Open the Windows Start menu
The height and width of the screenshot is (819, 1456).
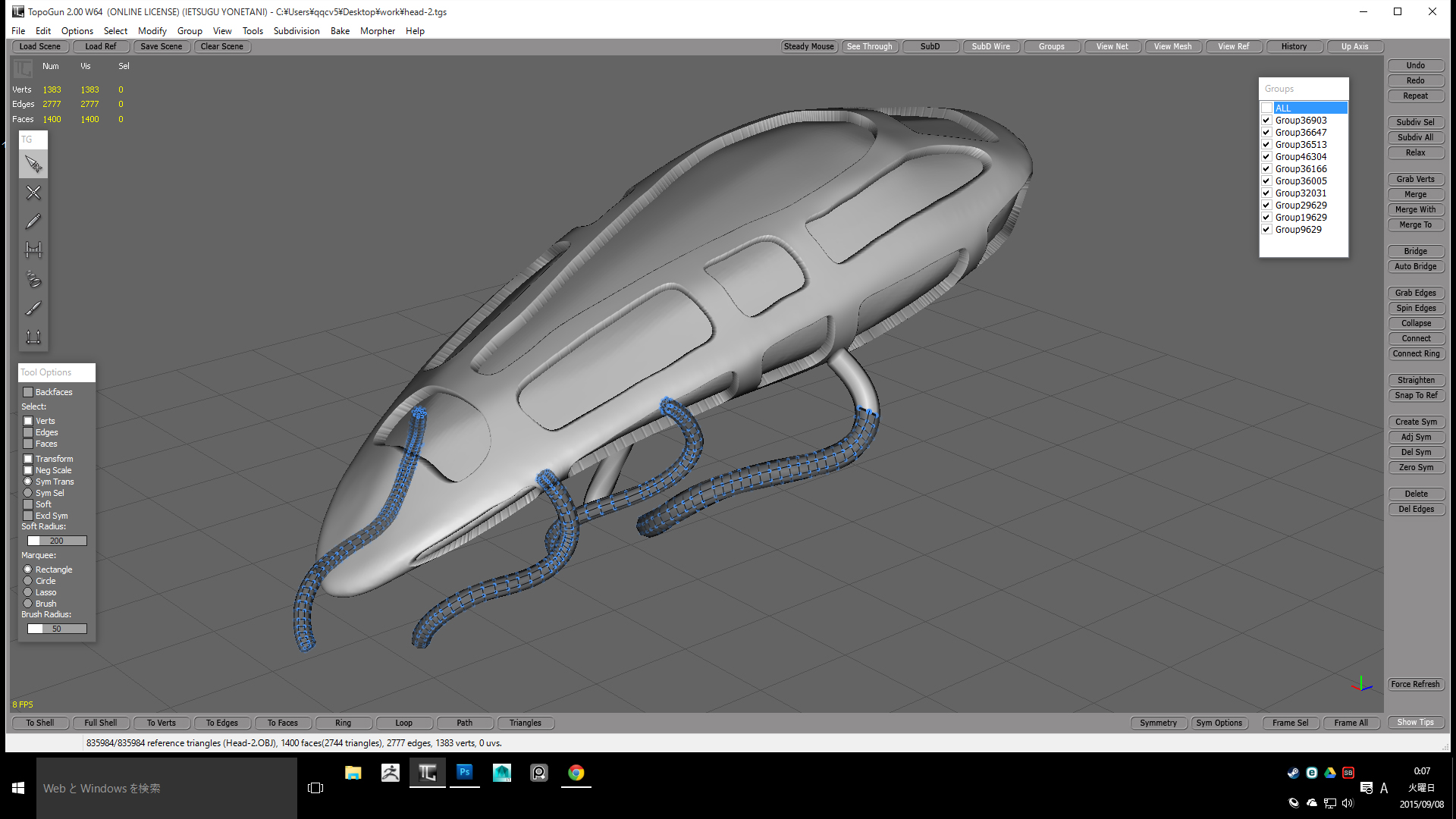(x=18, y=788)
